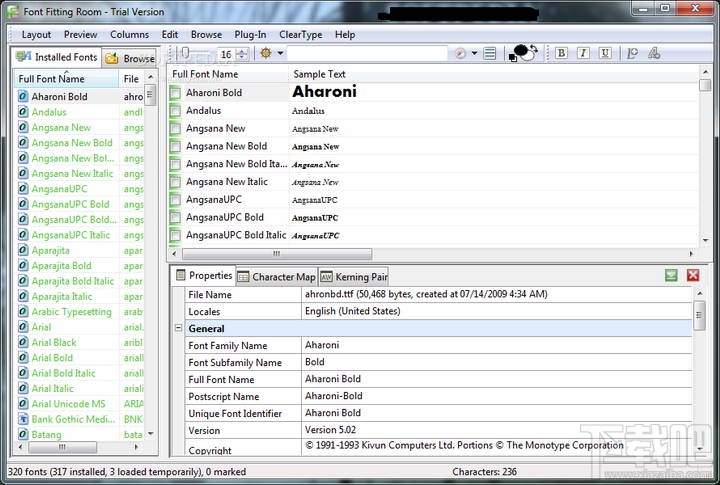Click Full Font Name header in preview list

(229, 74)
